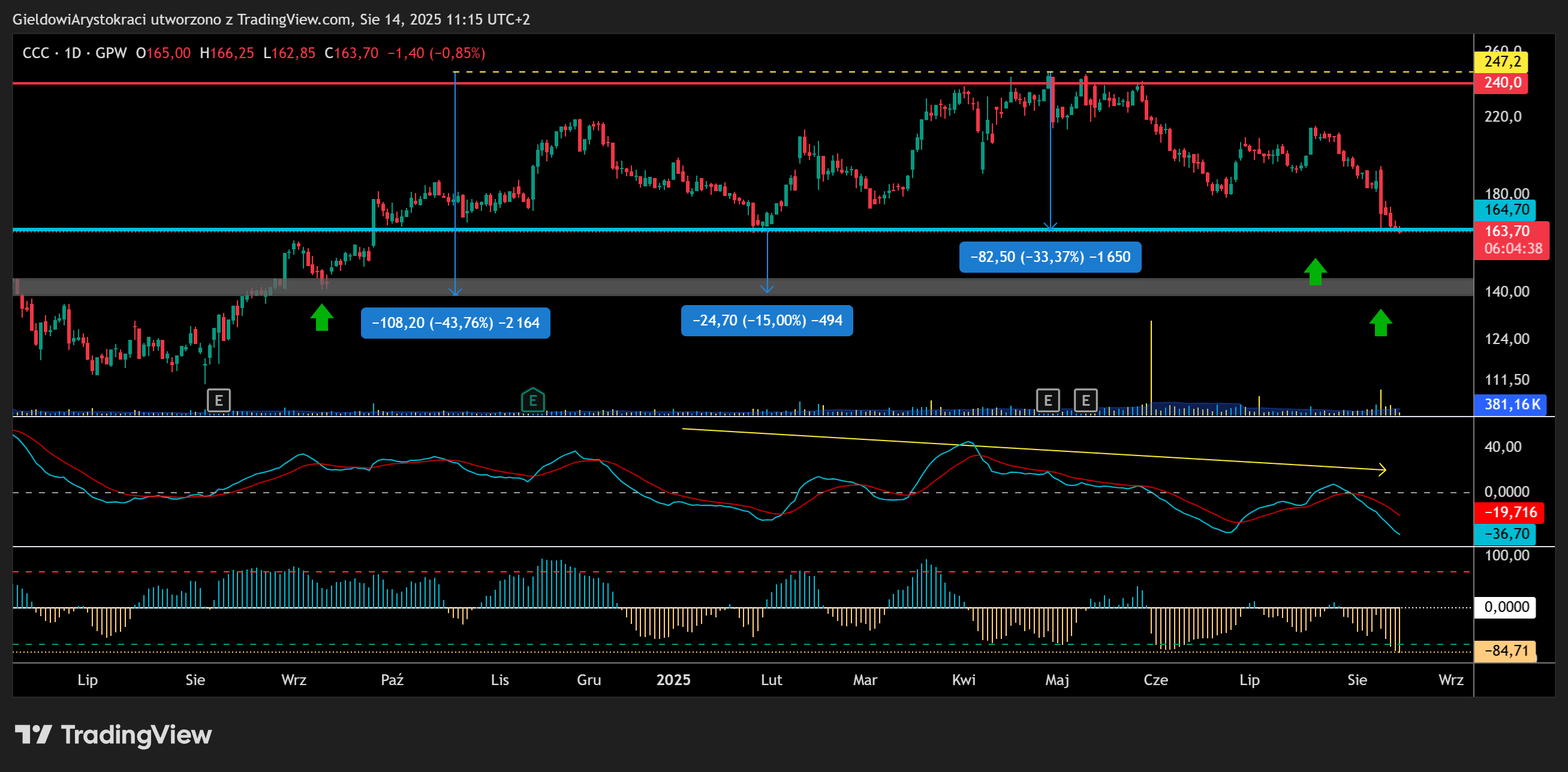
Task: Click the L162,85 low value
Action: [289, 53]
